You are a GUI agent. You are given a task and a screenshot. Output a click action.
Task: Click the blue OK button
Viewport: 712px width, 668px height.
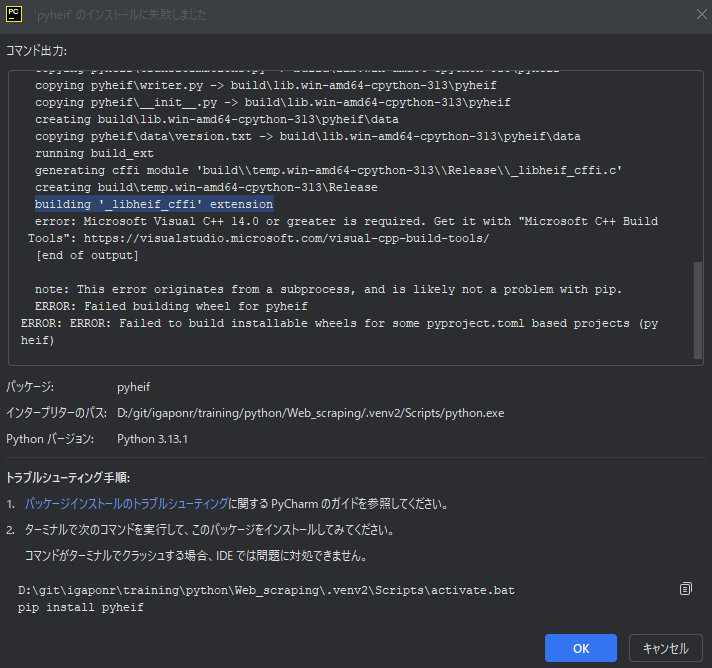(581, 648)
